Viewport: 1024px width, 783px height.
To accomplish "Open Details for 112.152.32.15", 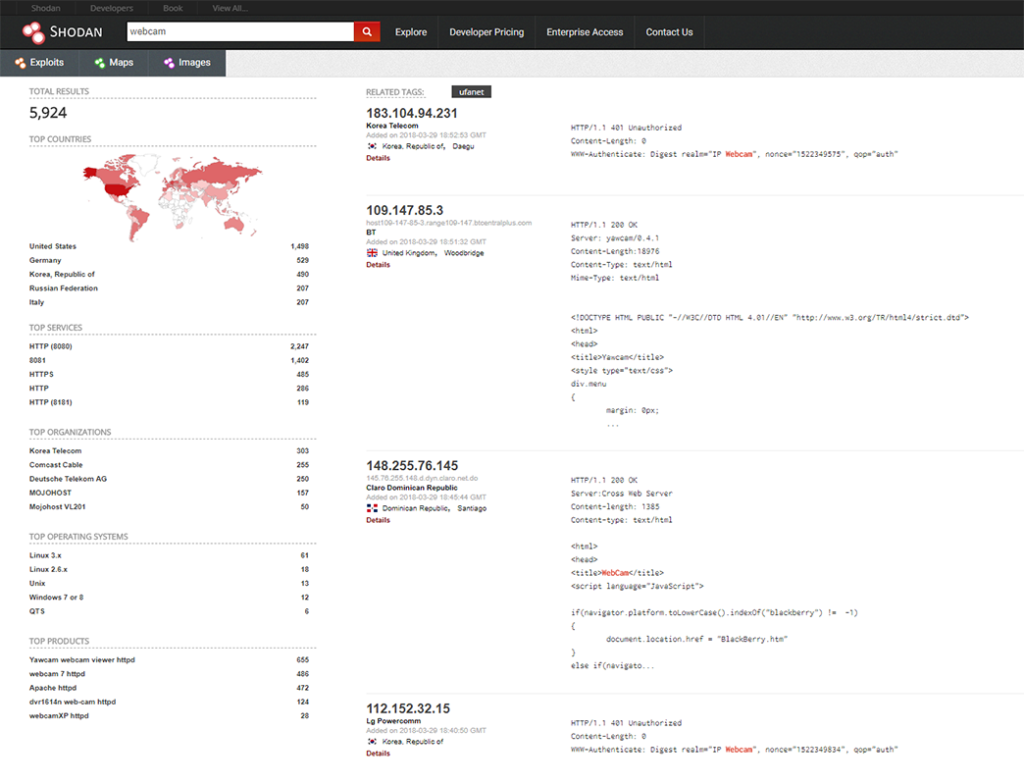I will [377, 753].
